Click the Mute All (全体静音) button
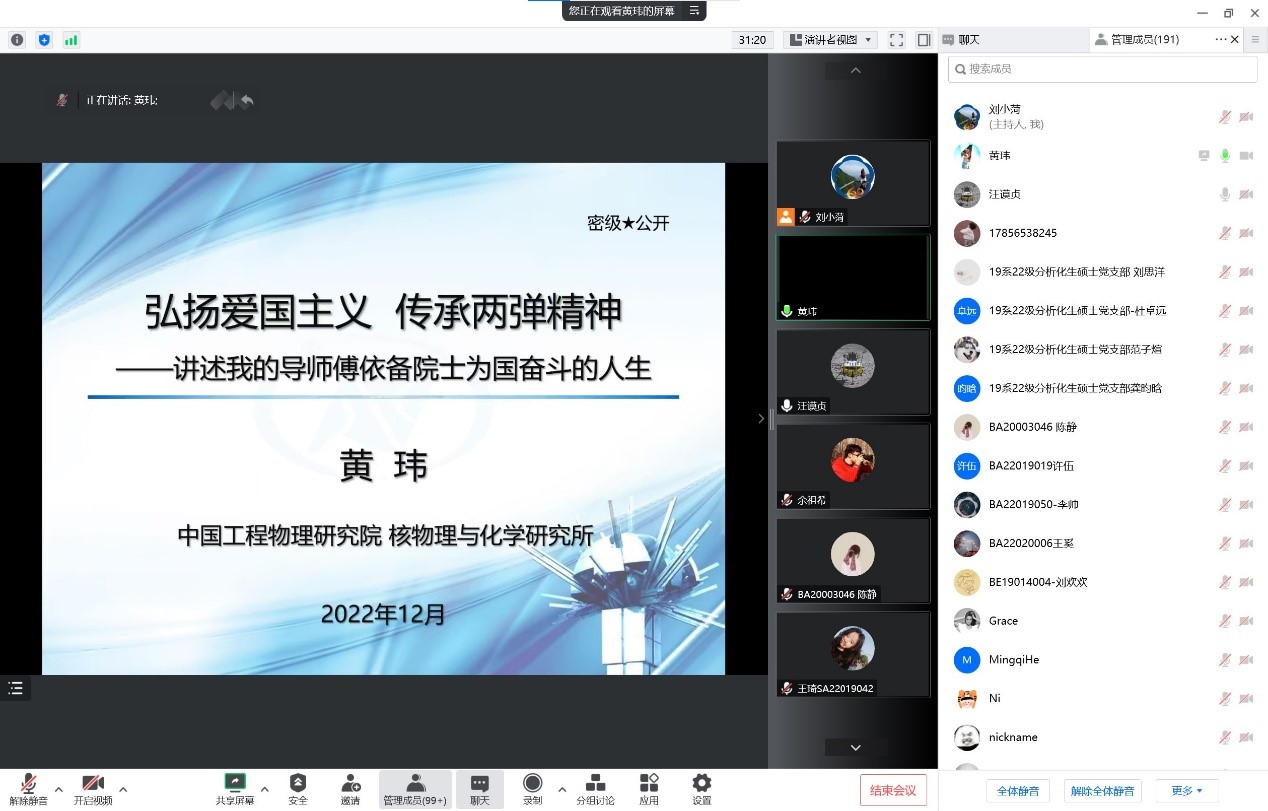This screenshot has width=1268, height=811. point(1018,791)
